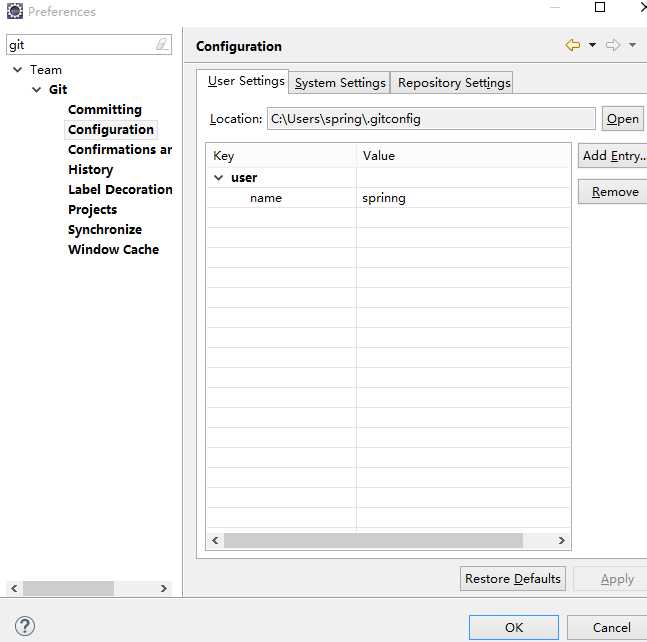The height and width of the screenshot is (642, 647).
Task: Open forward history dropdown arrow
Action: pos(633,45)
